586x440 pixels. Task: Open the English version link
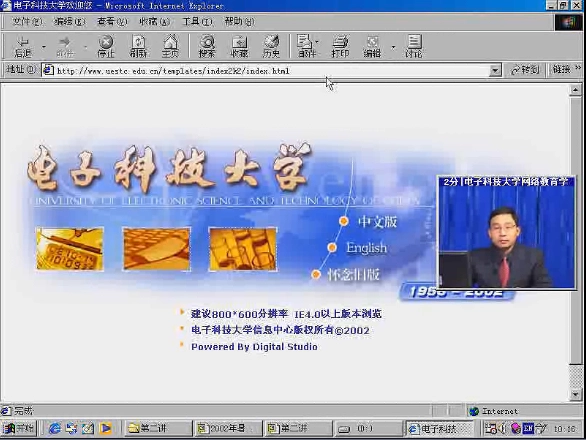pos(366,248)
